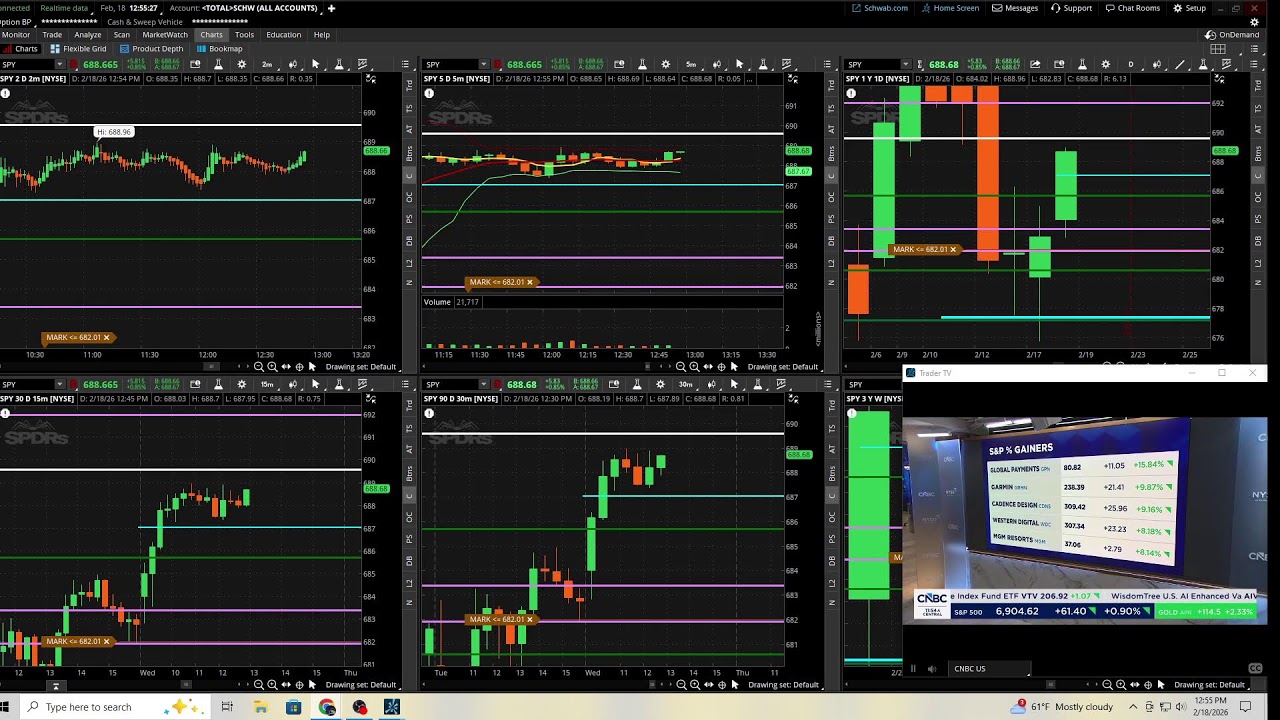This screenshot has width=1280, height=720.
Task: Zoom in on the 2m chart
Action: 272,367
